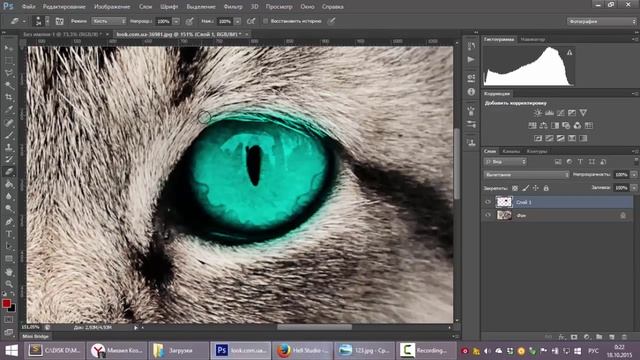
Task: Open the tool preset picker arrow
Action: tap(24, 21)
